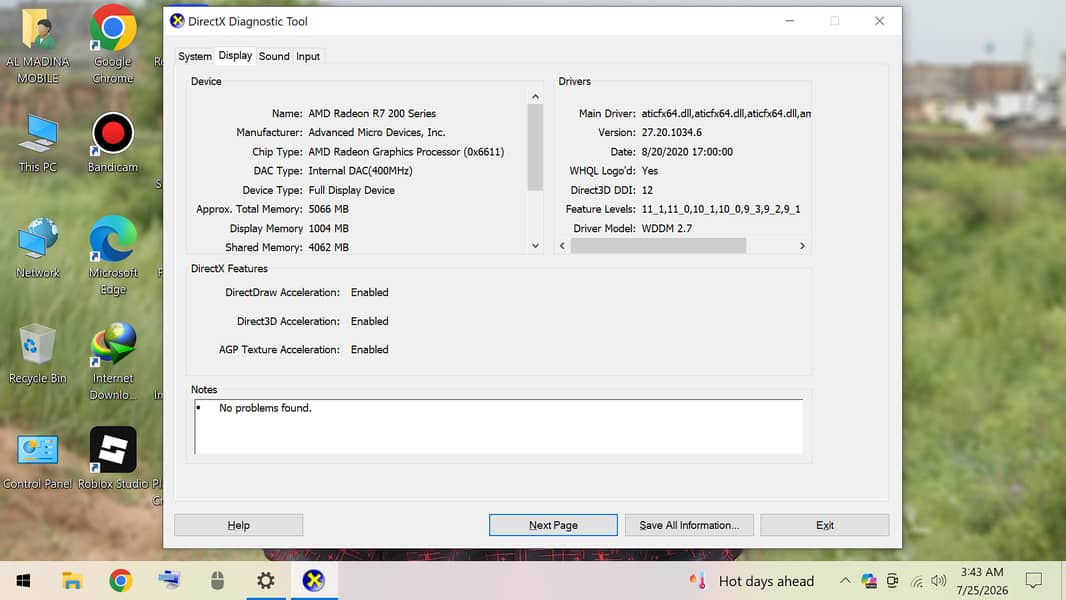Select the Bandicam desktop shortcut

(113, 143)
